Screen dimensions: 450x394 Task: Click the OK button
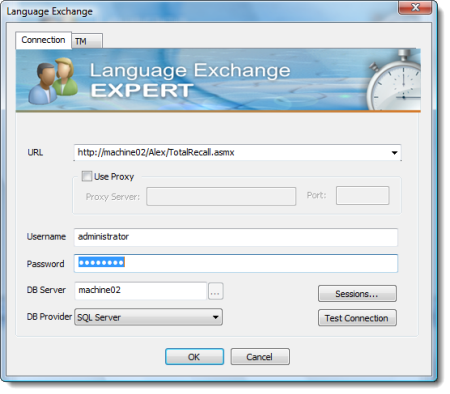click(x=194, y=357)
